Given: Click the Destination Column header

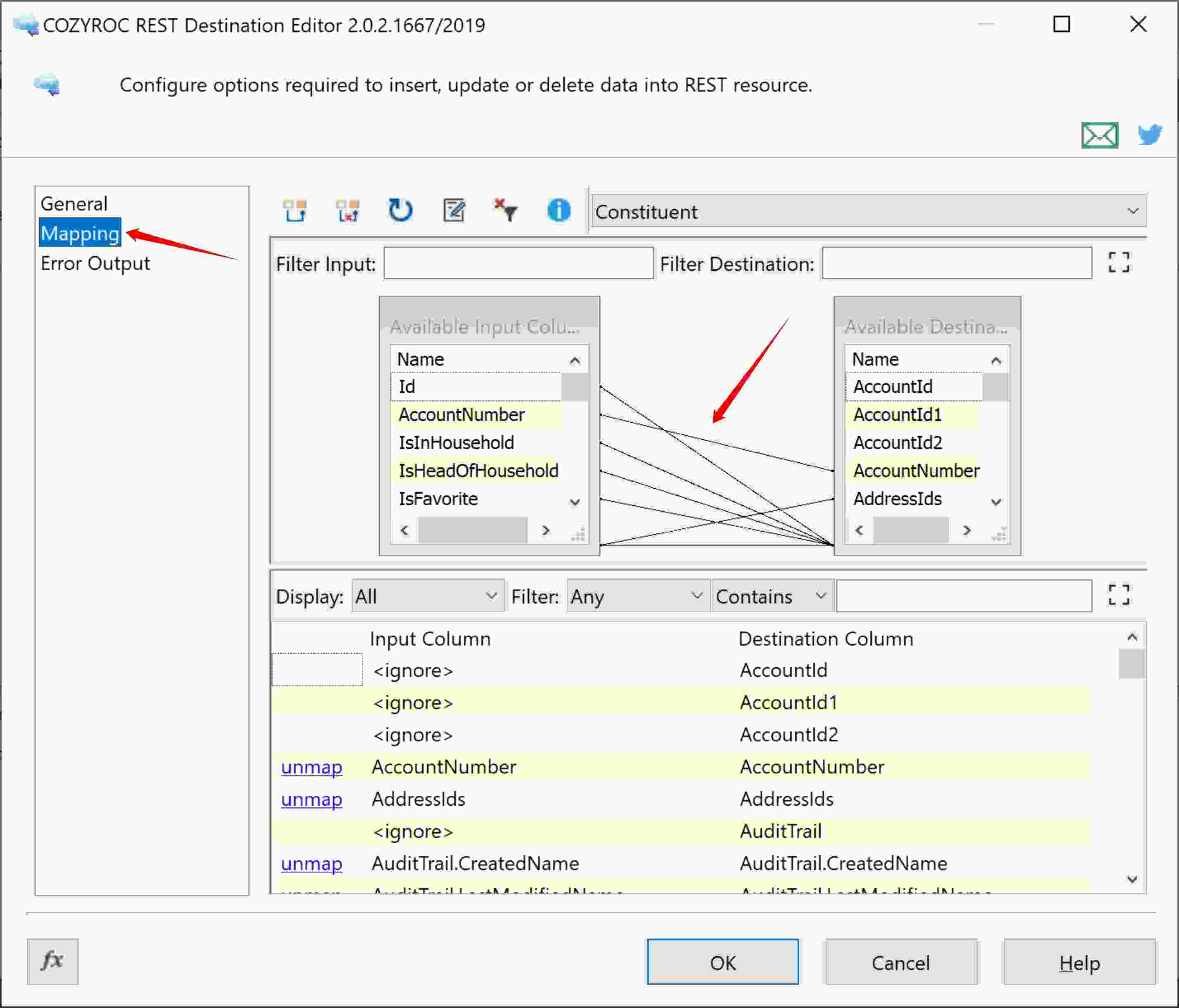Looking at the screenshot, I should coord(826,639).
